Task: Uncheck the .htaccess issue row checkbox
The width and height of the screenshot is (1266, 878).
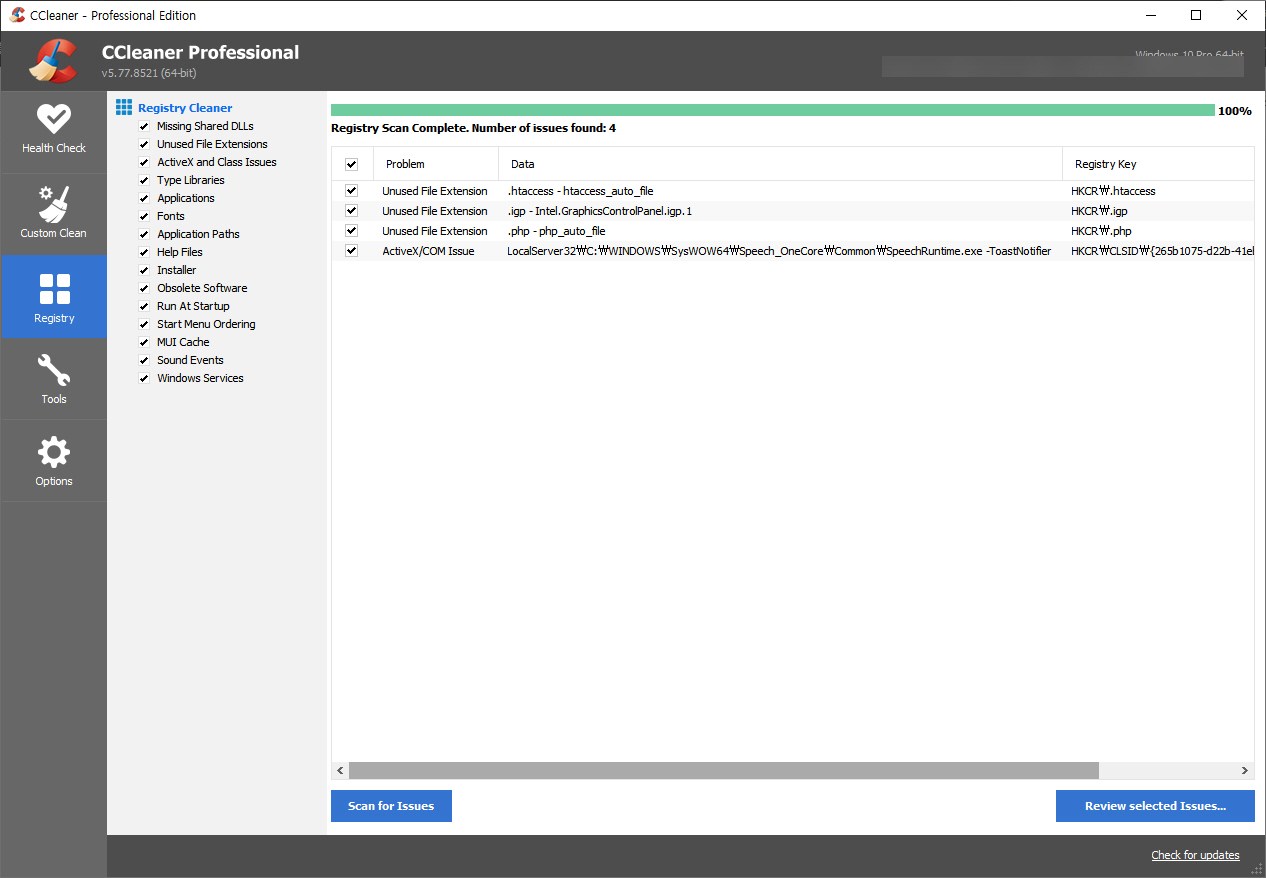Action: (x=351, y=190)
